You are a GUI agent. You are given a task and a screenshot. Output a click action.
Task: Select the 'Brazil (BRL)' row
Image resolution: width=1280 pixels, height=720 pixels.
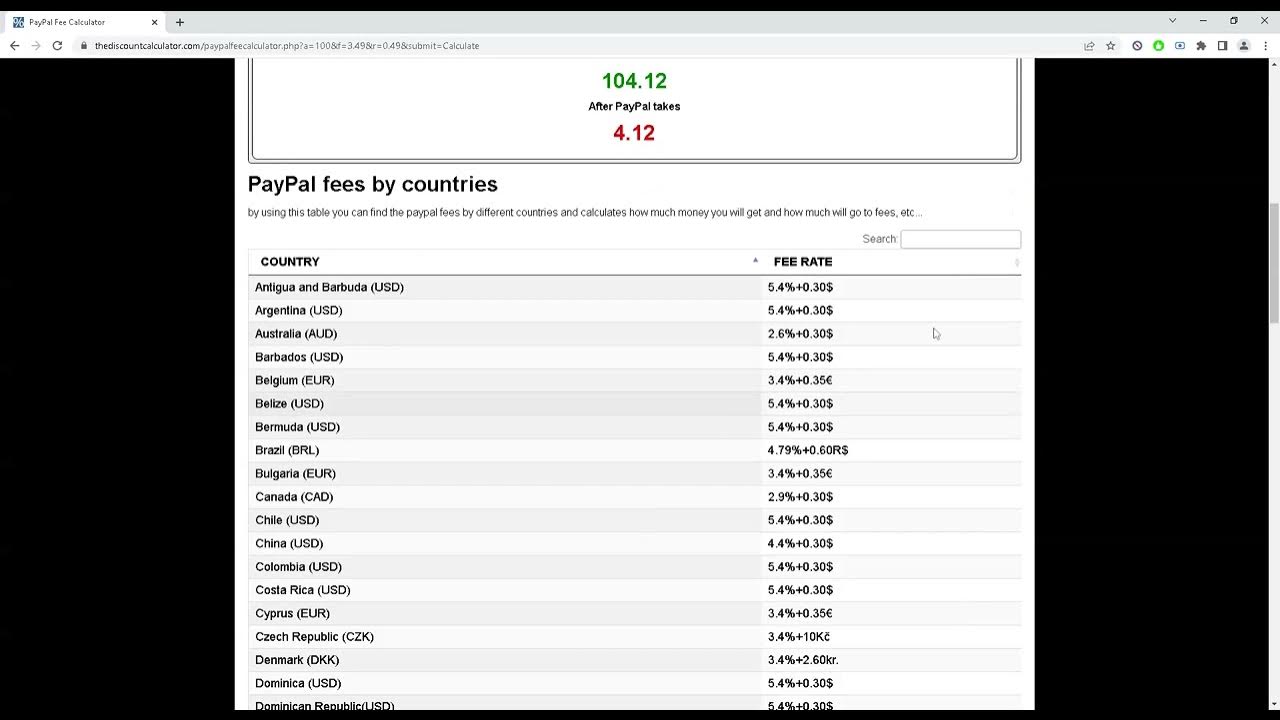pos(634,450)
